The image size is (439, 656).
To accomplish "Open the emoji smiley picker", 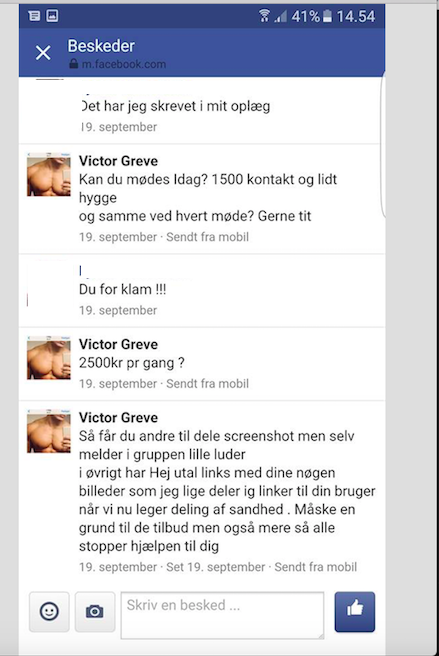I will (x=49, y=612).
